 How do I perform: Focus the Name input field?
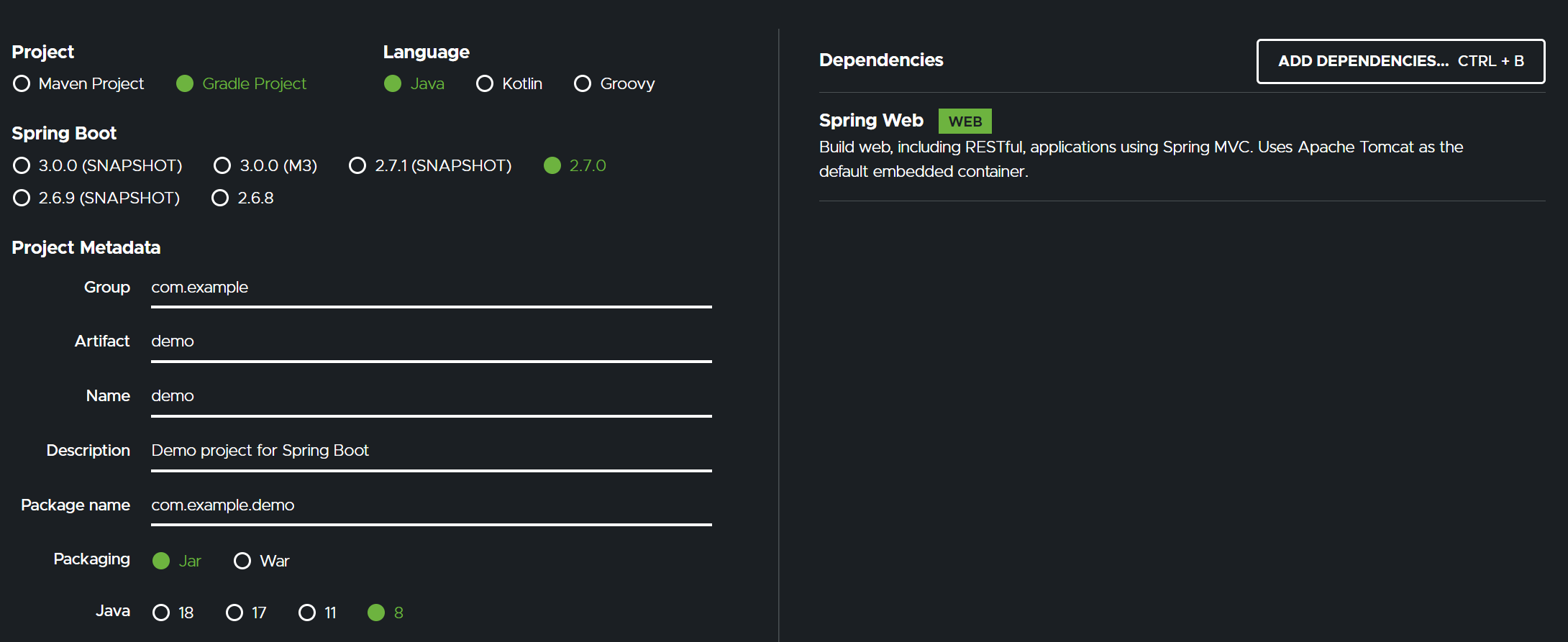(432, 397)
